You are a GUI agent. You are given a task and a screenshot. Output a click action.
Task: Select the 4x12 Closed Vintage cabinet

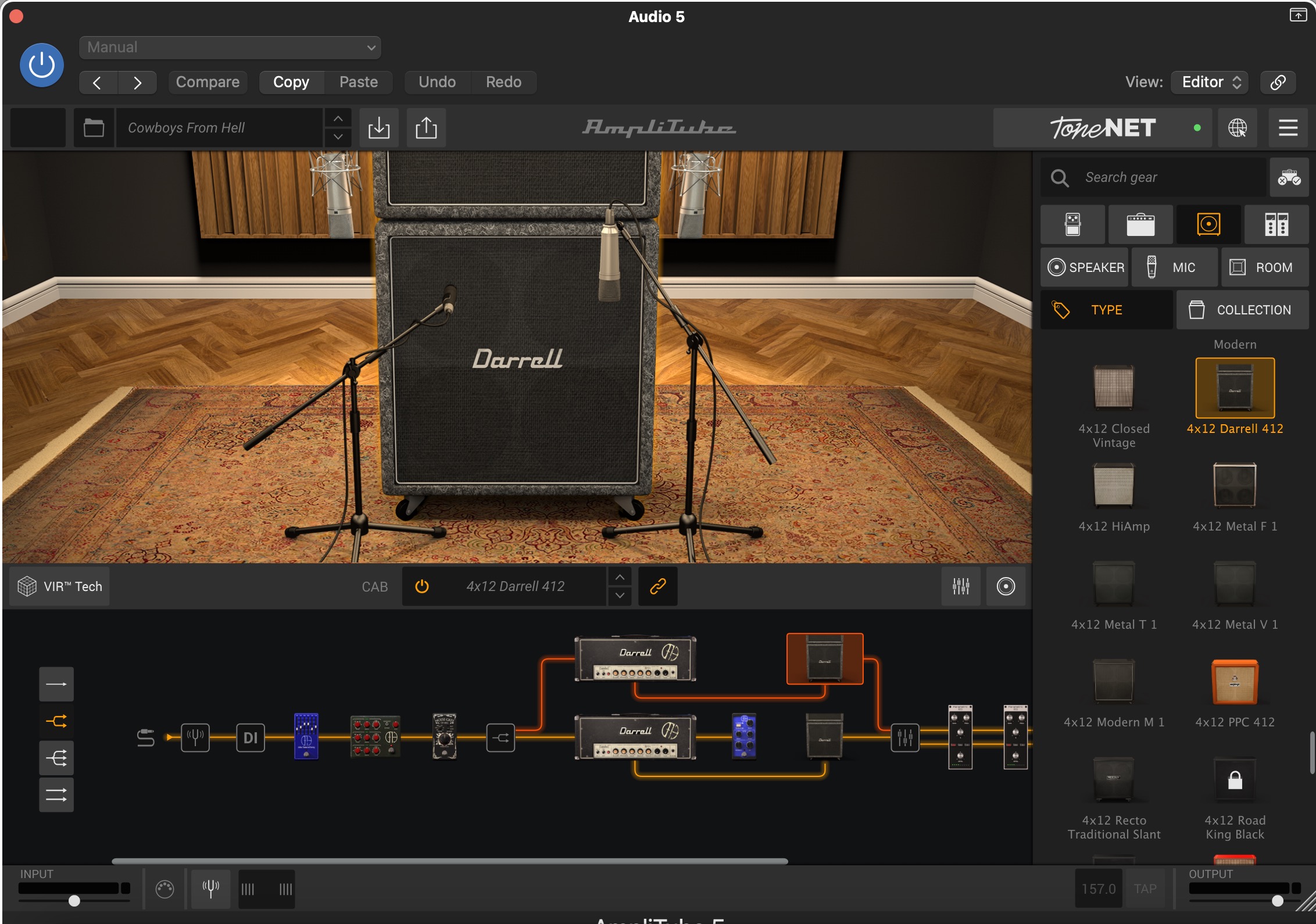pyautogui.click(x=1114, y=388)
